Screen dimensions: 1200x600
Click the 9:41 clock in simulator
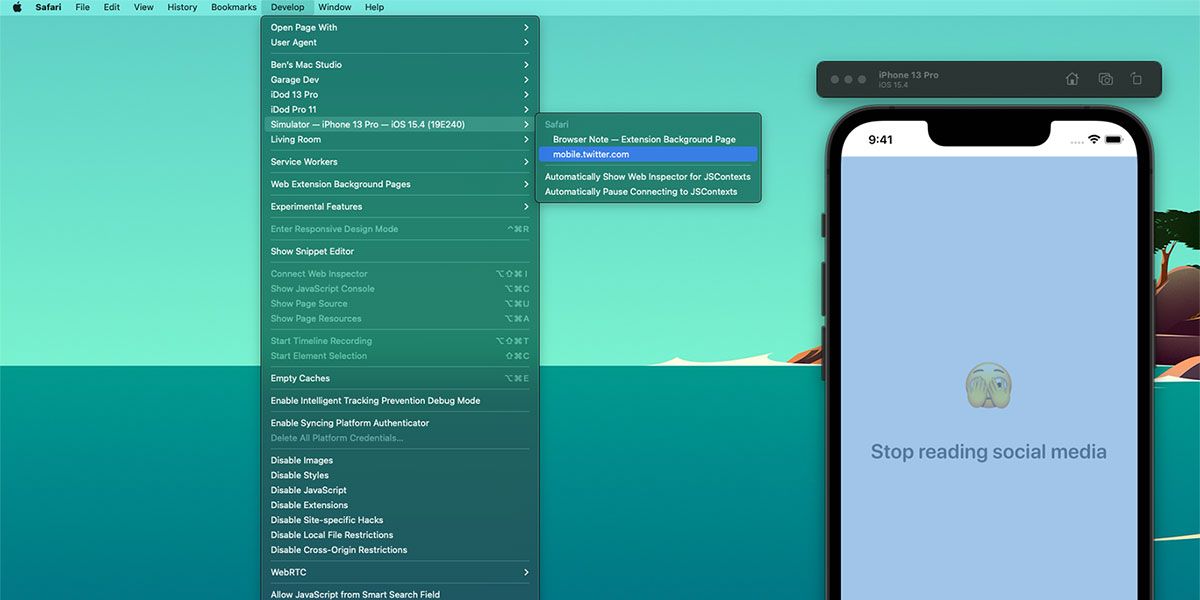[x=880, y=139]
